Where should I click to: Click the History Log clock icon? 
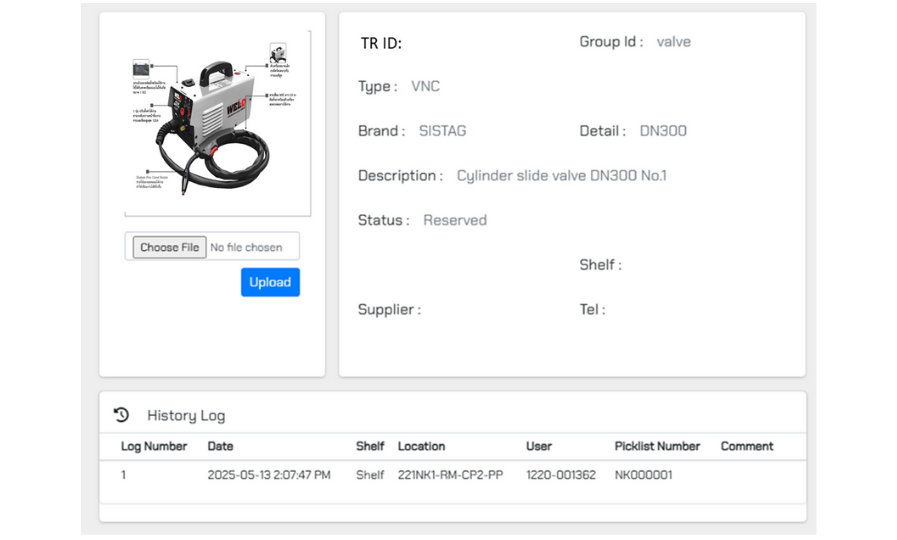pos(121,415)
